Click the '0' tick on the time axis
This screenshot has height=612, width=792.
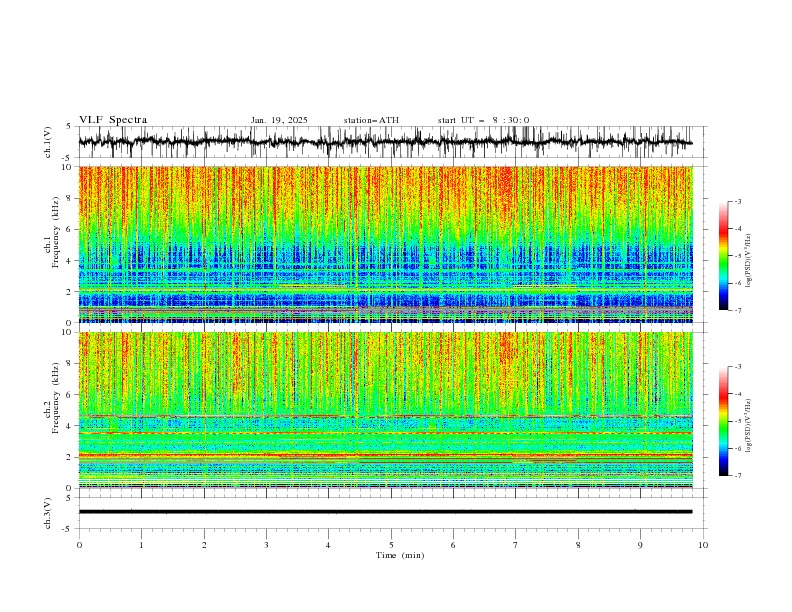[79, 545]
